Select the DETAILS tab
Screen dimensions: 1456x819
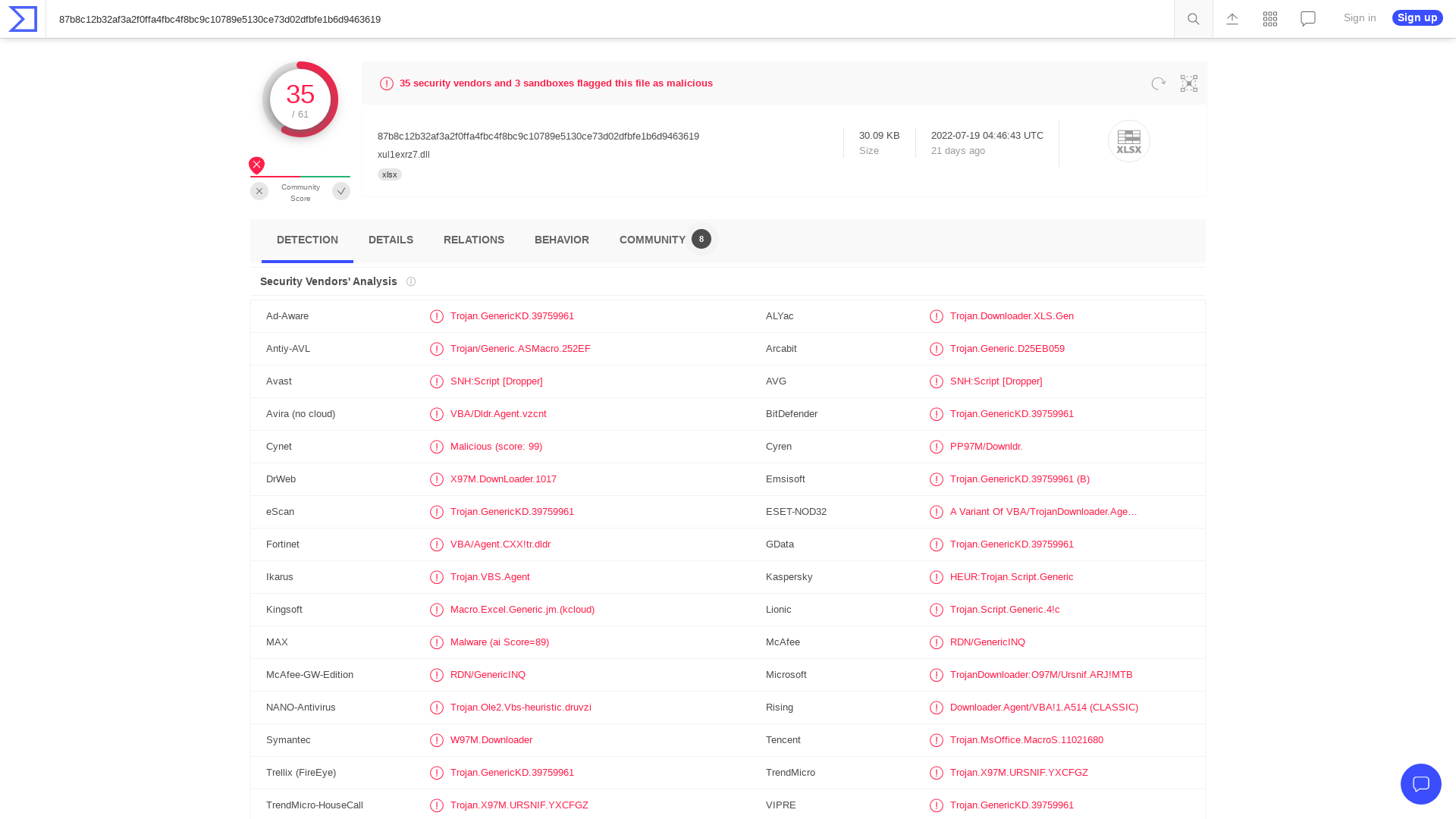coord(391,240)
